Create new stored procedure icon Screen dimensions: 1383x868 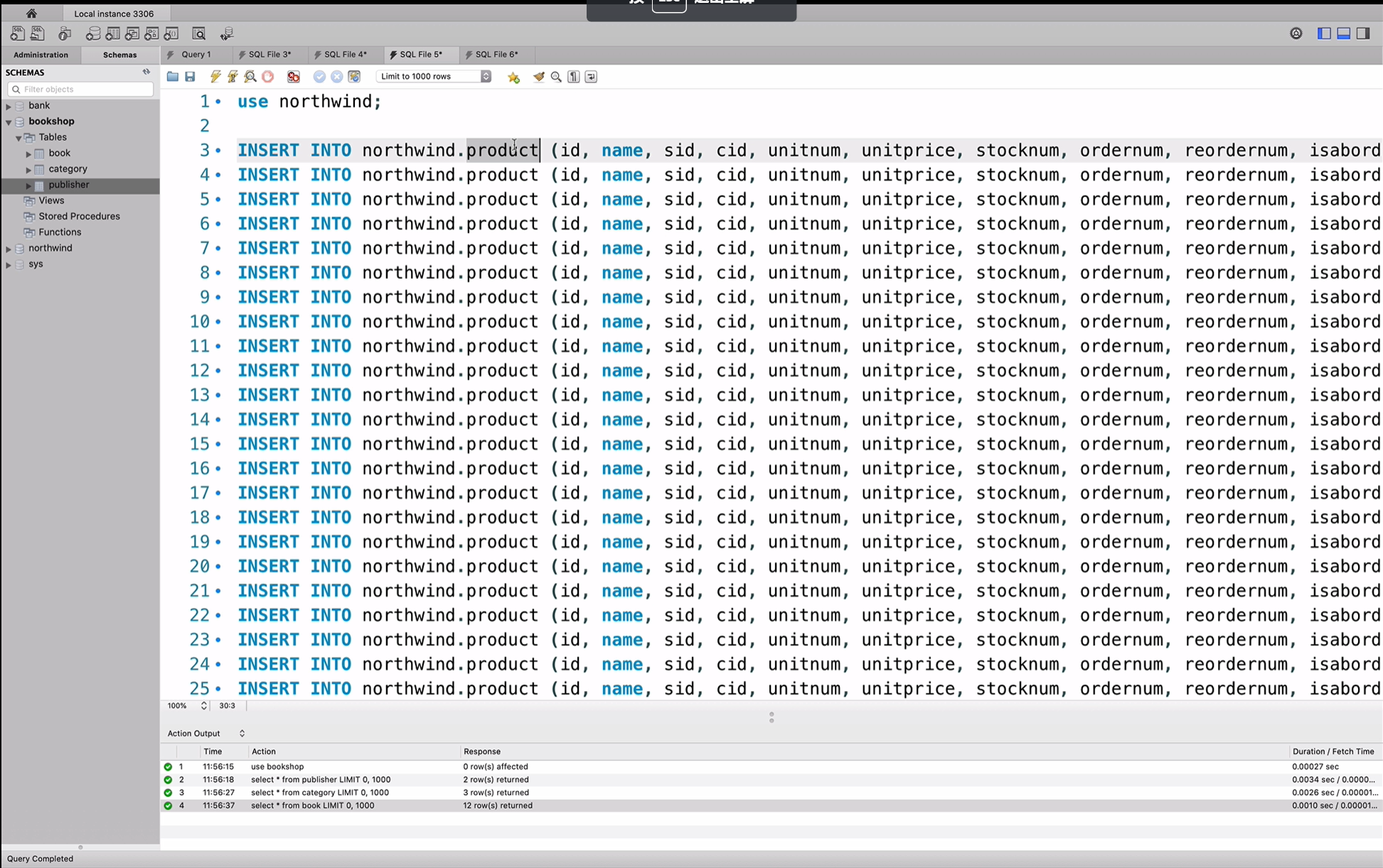coord(151,33)
